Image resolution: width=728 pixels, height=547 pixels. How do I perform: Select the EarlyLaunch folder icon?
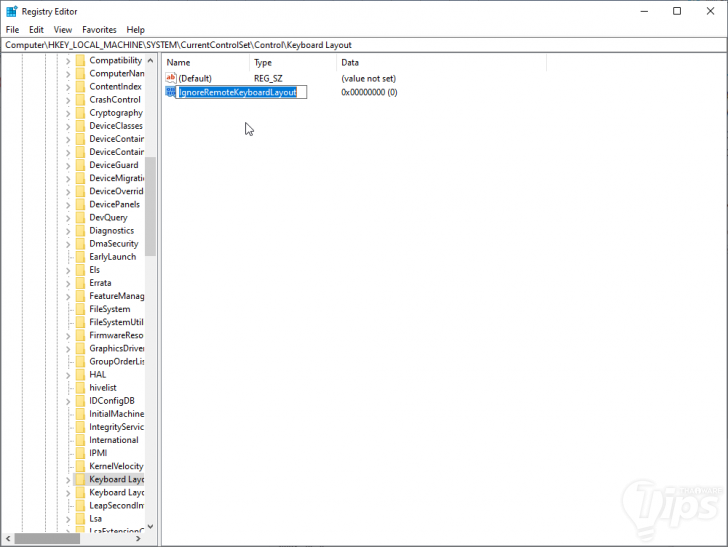pyautogui.click(x=81, y=257)
